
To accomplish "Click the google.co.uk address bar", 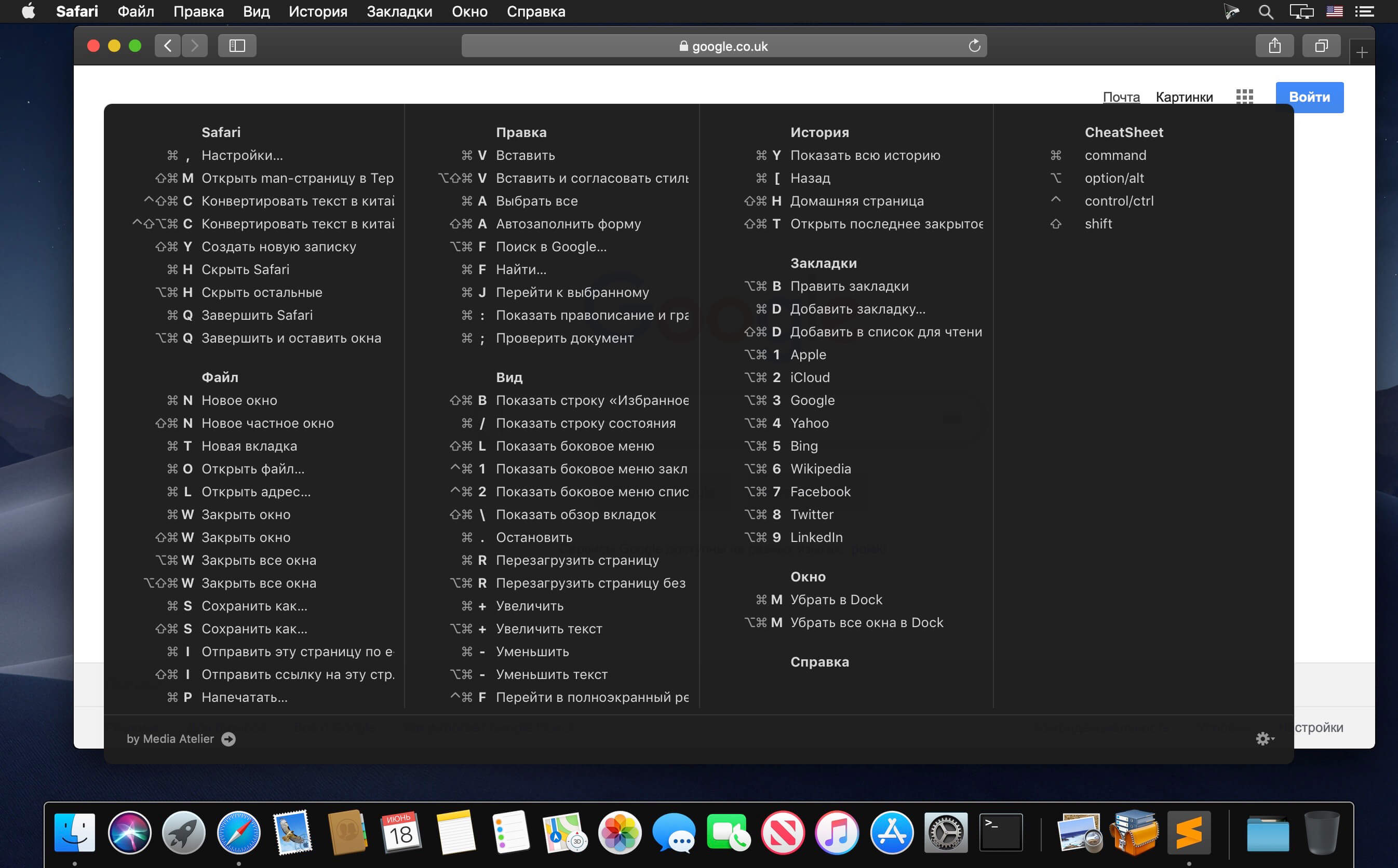I will pyautogui.click(x=724, y=46).
